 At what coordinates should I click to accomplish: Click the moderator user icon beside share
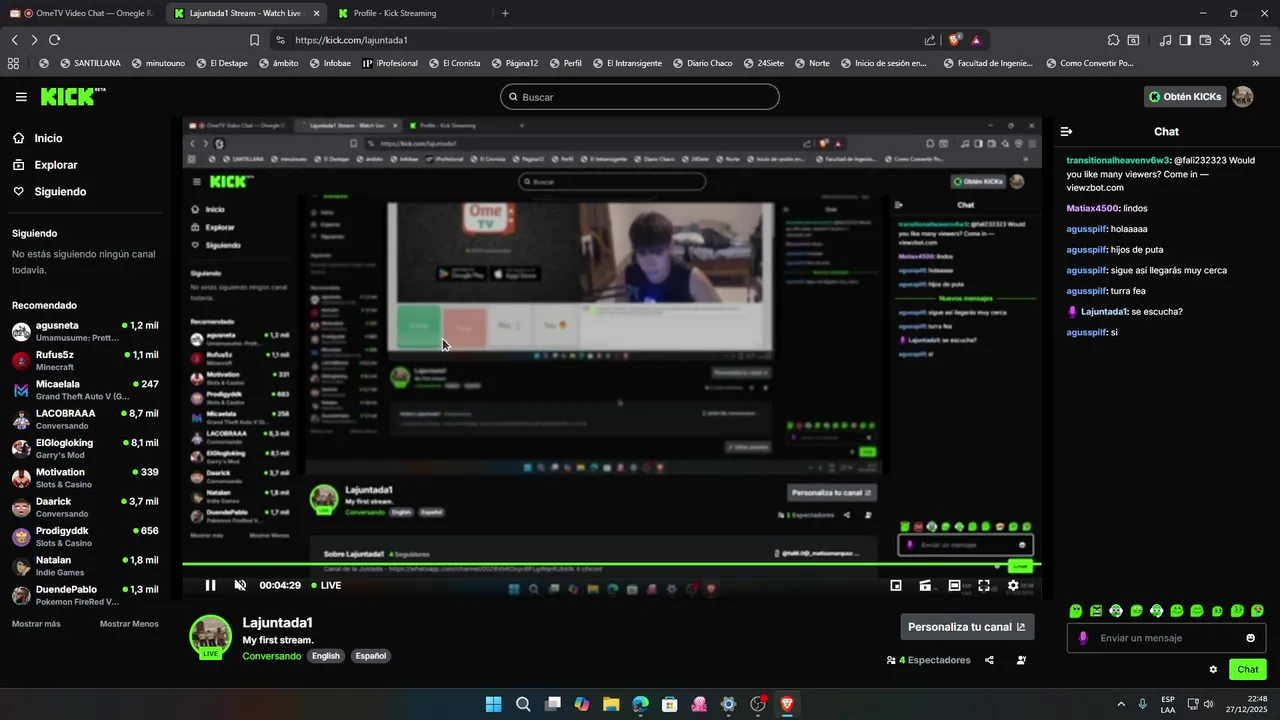click(1021, 660)
